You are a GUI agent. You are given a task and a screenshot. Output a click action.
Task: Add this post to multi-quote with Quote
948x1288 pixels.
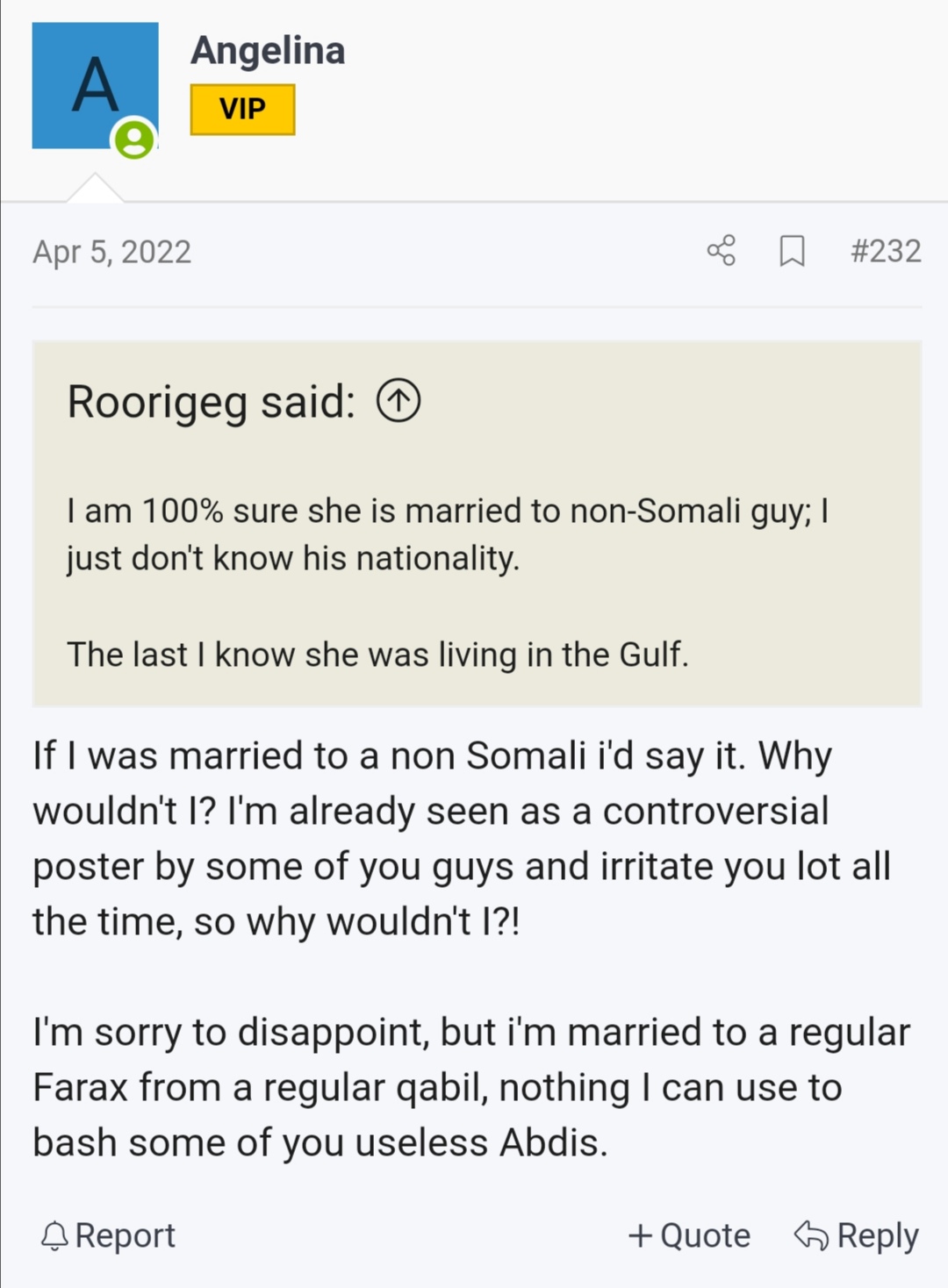click(x=689, y=1235)
